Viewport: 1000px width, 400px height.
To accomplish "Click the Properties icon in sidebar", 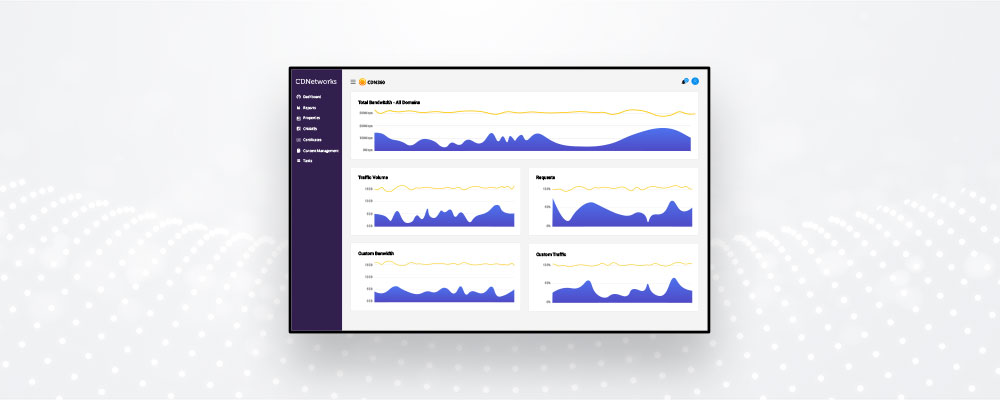I will [x=298, y=118].
